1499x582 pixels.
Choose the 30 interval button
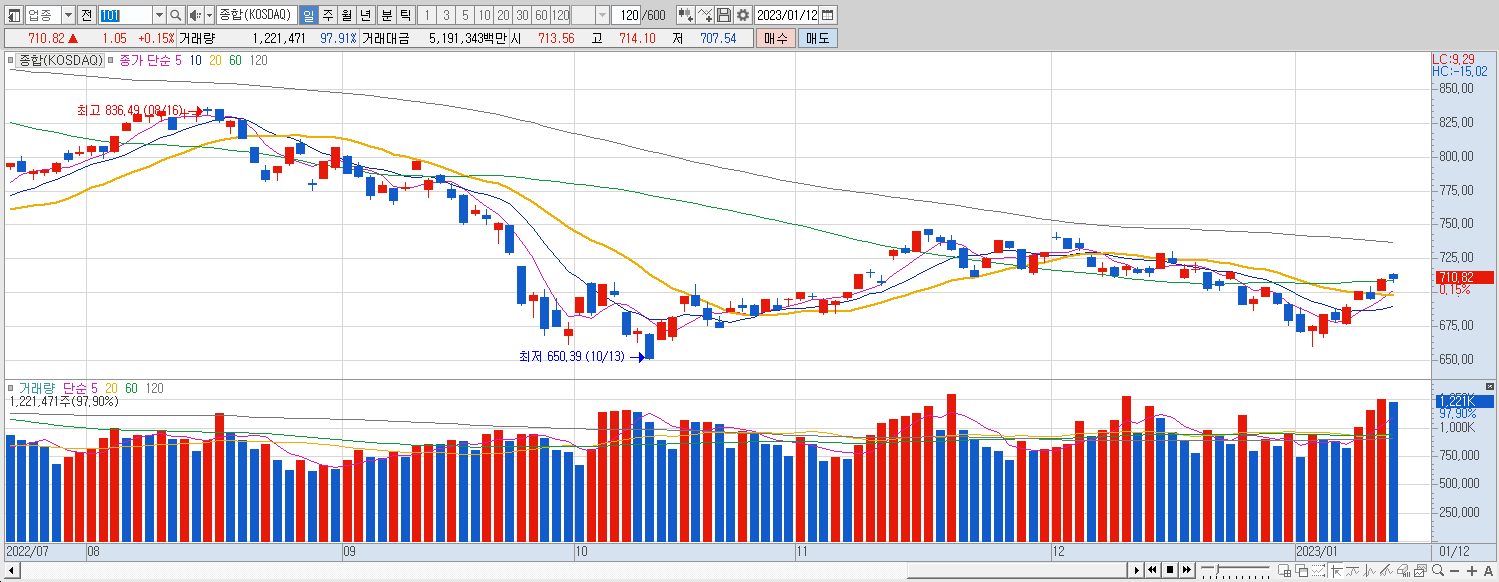pyautogui.click(x=522, y=15)
